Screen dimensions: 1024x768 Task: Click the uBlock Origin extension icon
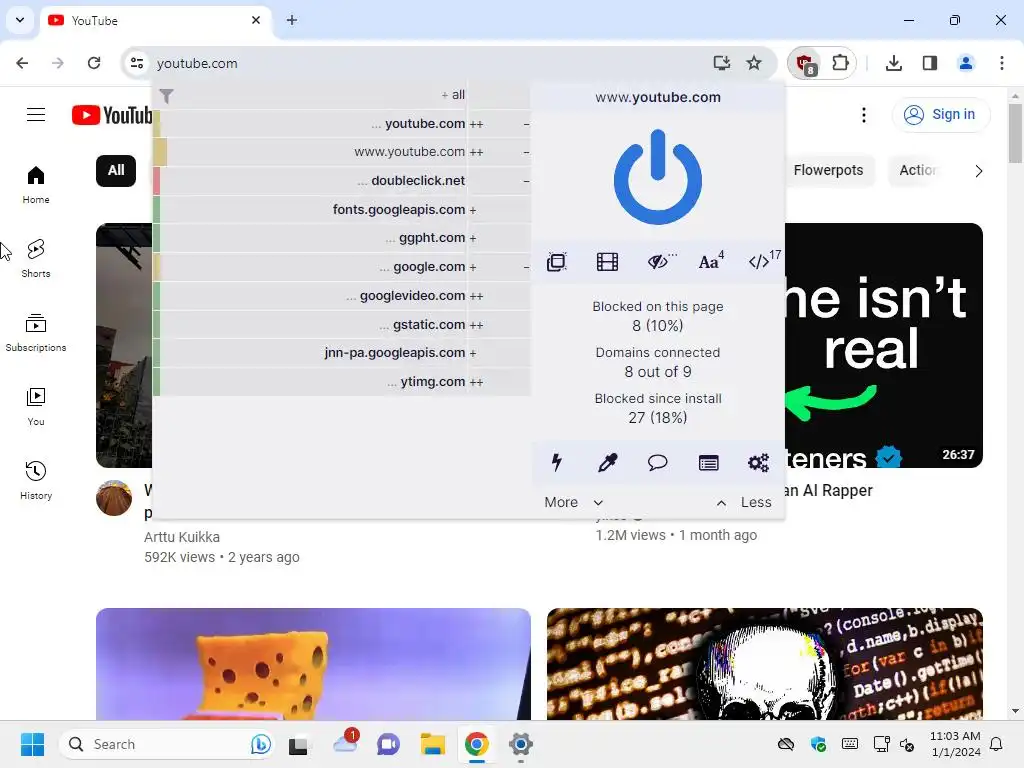pos(805,63)
